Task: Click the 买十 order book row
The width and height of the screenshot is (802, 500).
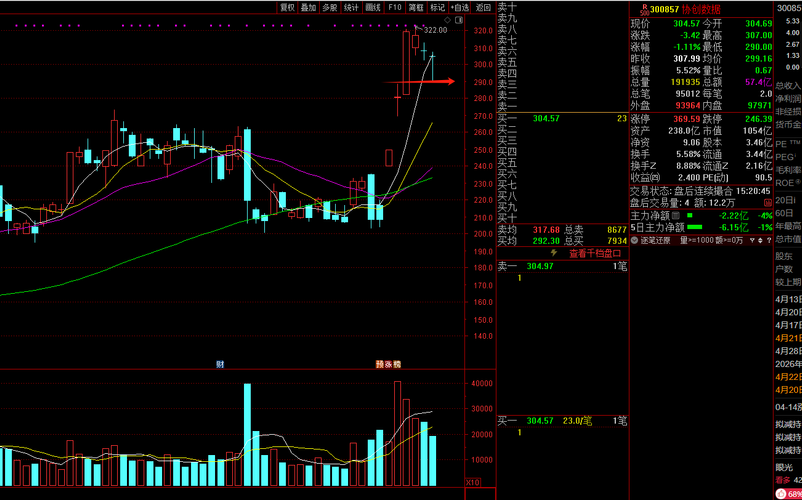Action: [563, 218]
